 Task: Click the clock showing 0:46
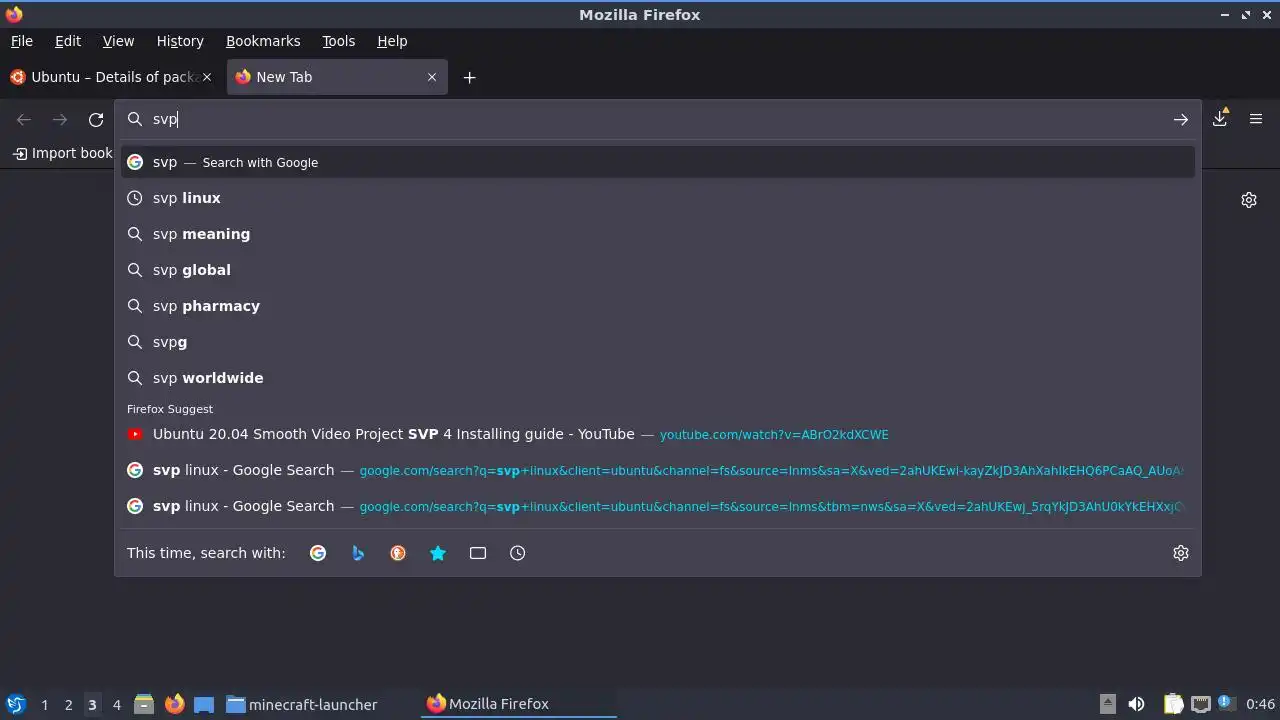1260,704
